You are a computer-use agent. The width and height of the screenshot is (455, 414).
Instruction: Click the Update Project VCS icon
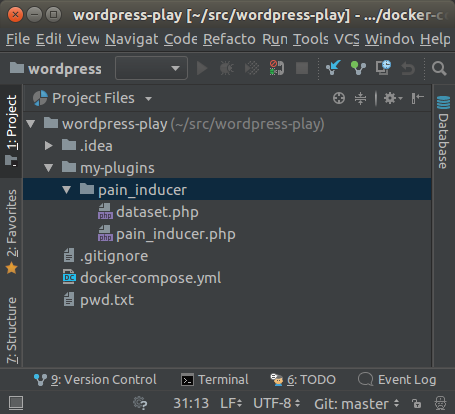coord(333,68)
